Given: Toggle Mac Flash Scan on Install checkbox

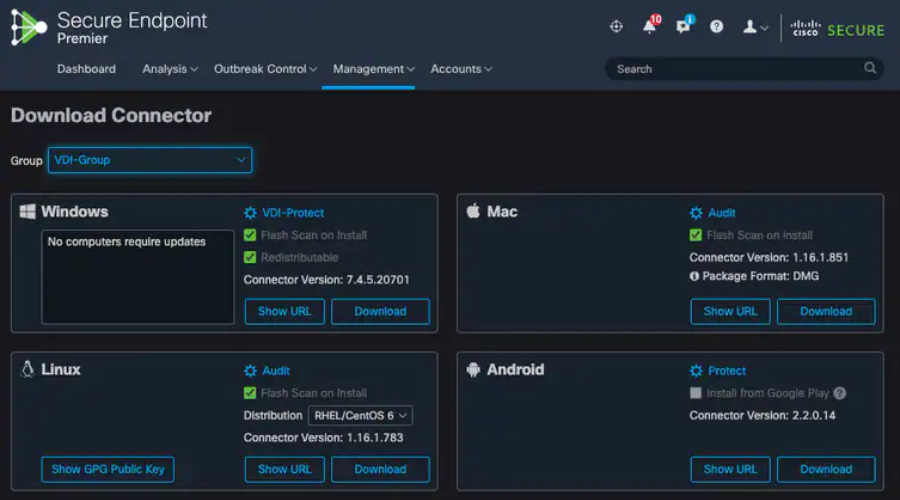Looking at the screenshot, I should click(x=696, y=235).
